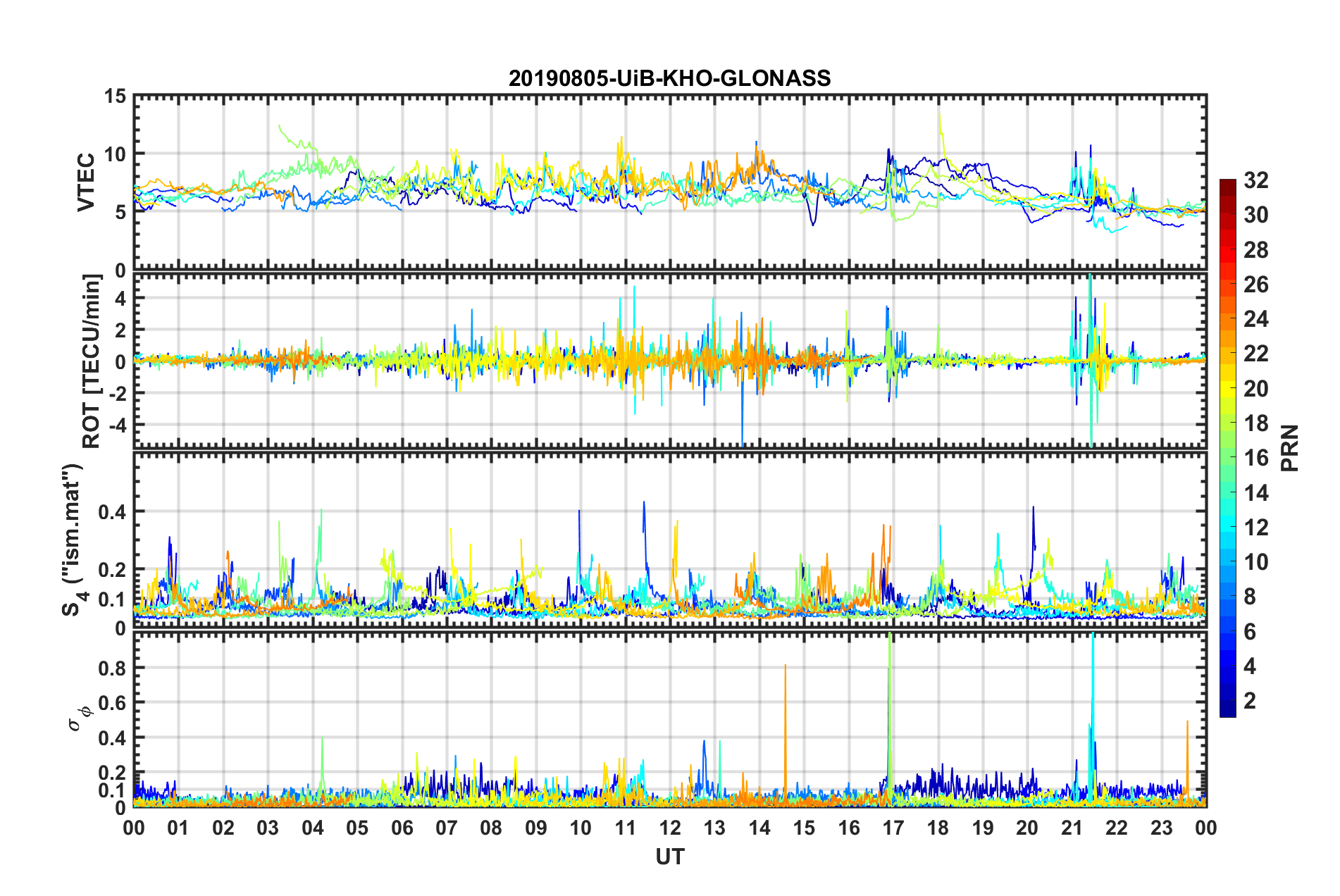This screenshot has height=896, width=1340.
Task: Click the S4 axis tick 0.2
Action: coord(113,571)
